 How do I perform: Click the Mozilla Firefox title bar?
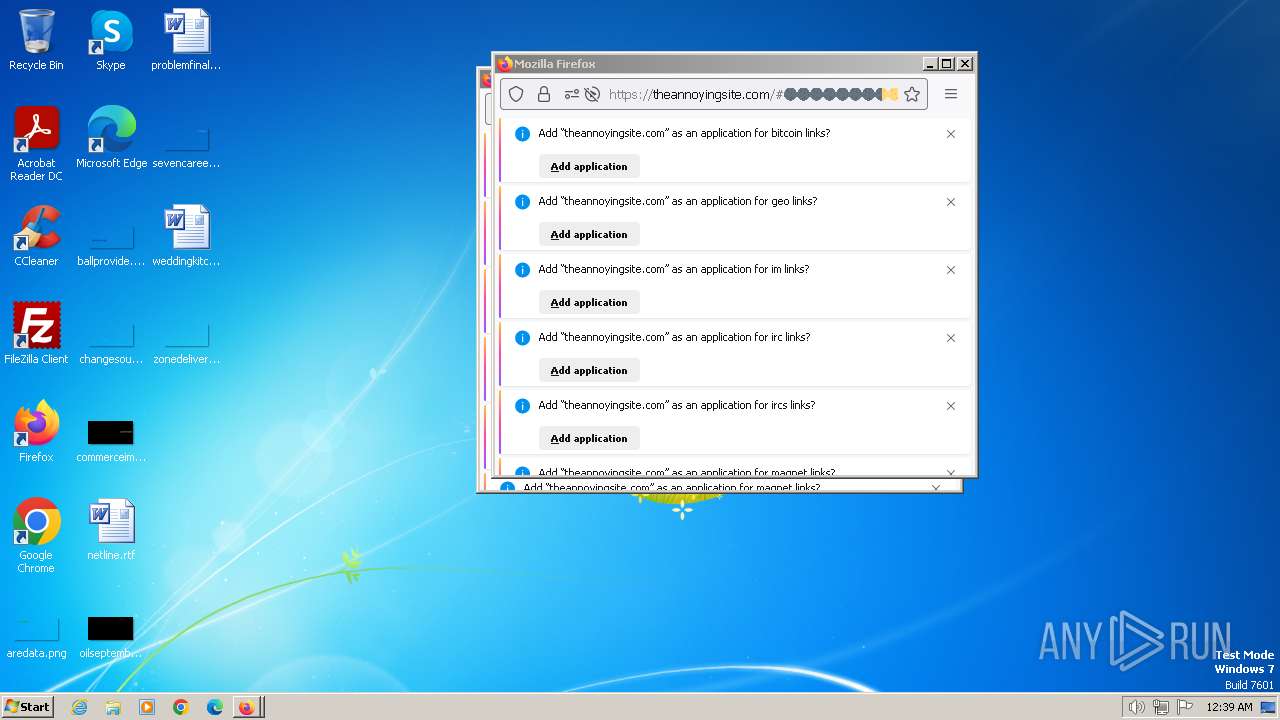coord(709,63)
